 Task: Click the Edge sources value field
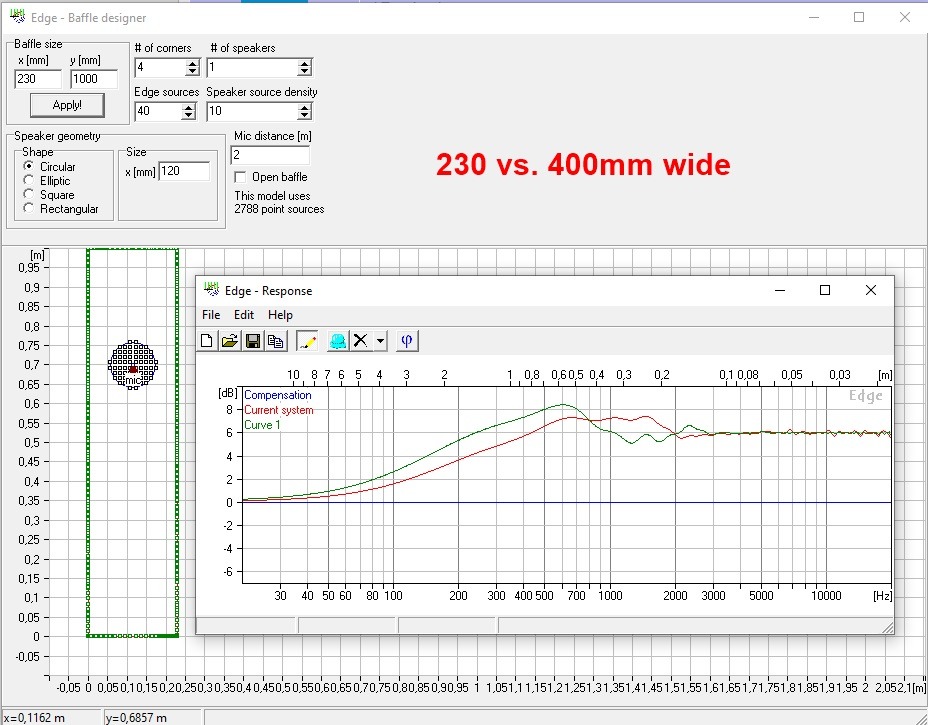tap(157, 111)
